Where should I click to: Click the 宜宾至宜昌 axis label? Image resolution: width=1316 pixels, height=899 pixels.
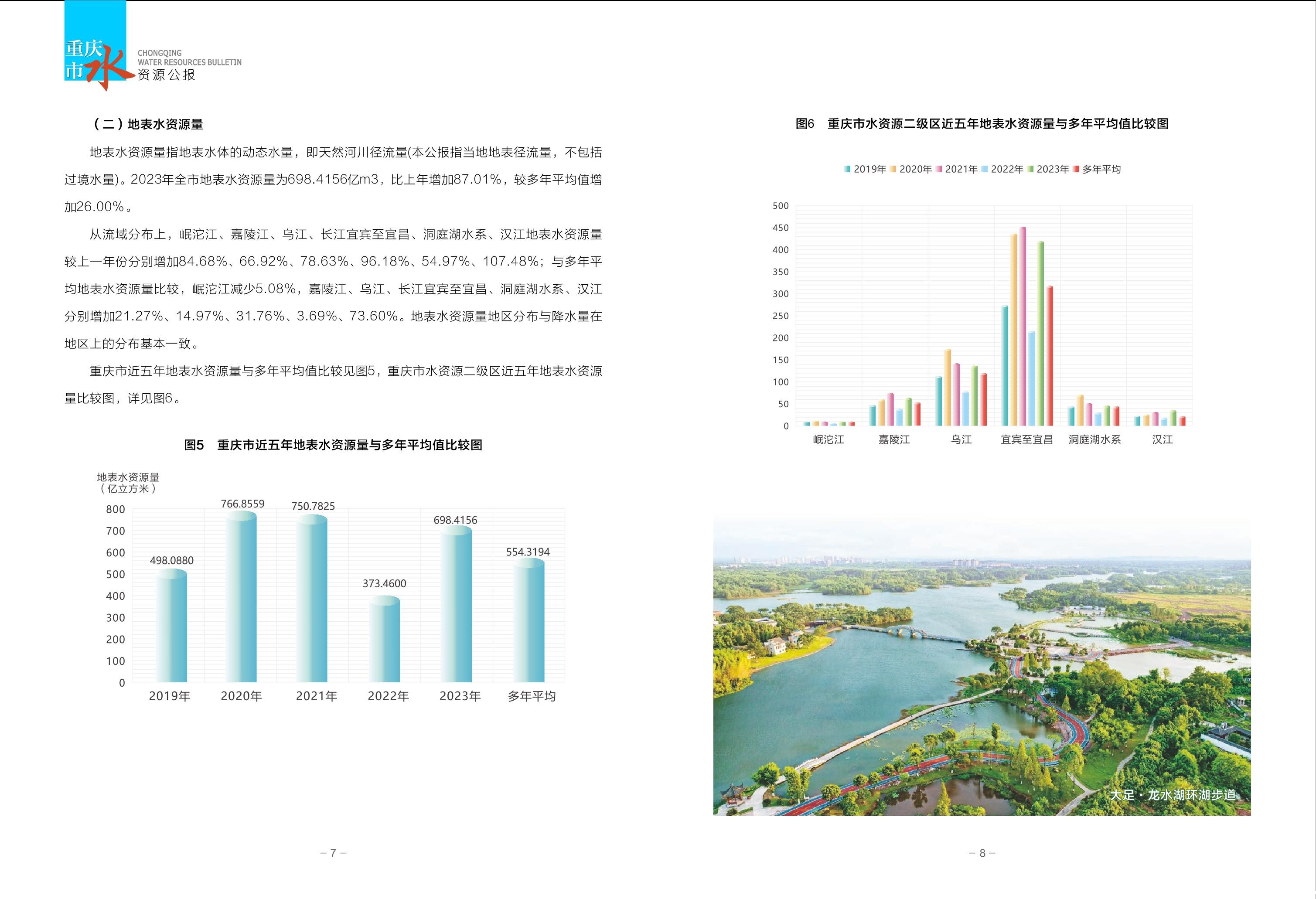(1026, 440)
